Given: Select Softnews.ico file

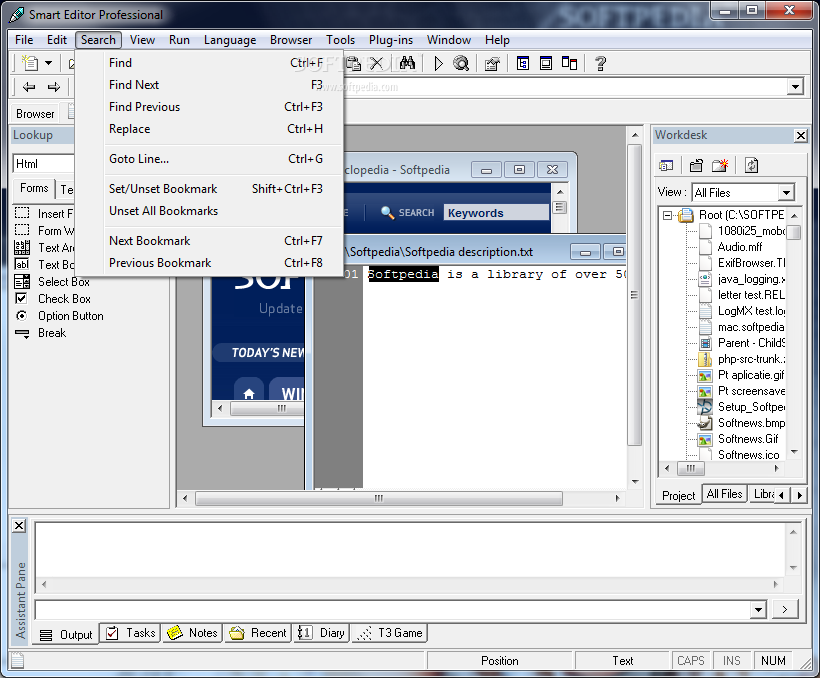Looking at the screenshot, I should 748,455.
